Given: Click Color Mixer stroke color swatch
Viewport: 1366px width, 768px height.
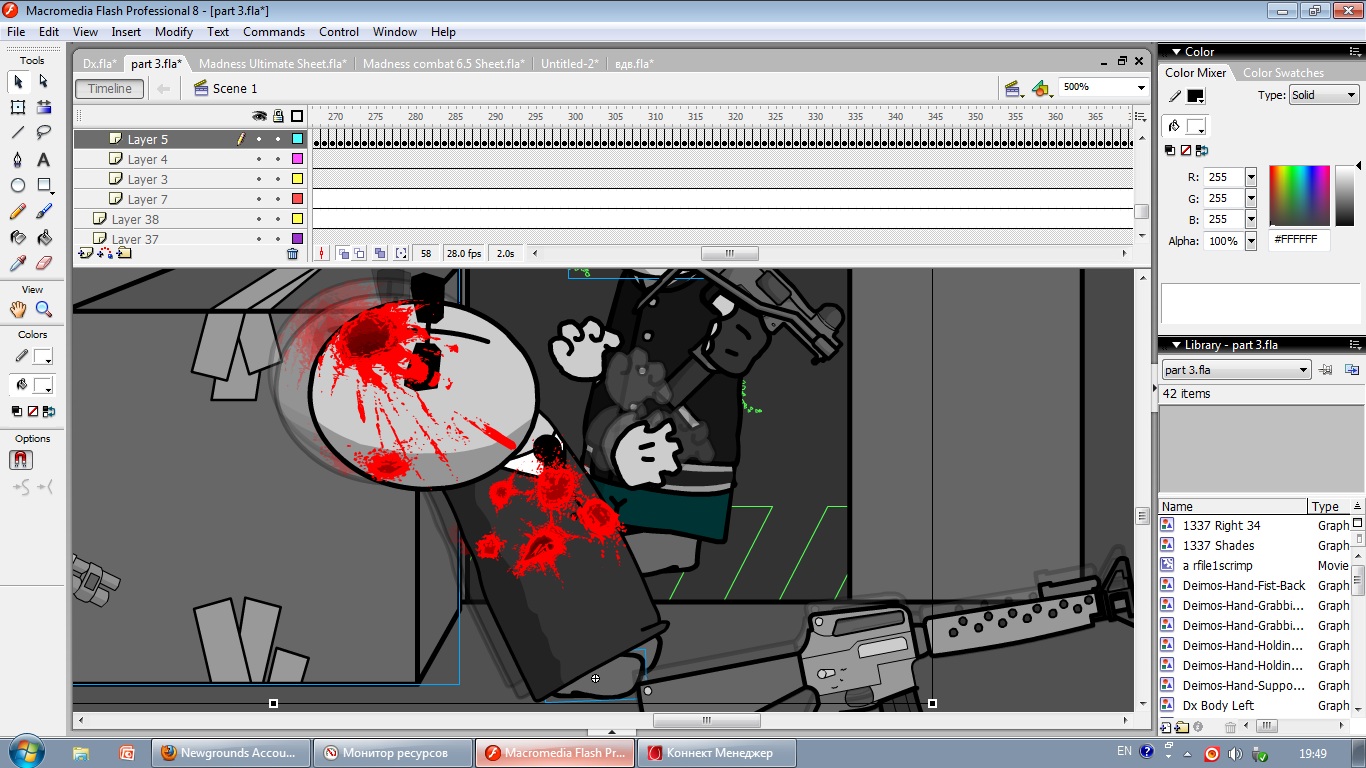Looking at the screenshot, I should [1196, 96].
